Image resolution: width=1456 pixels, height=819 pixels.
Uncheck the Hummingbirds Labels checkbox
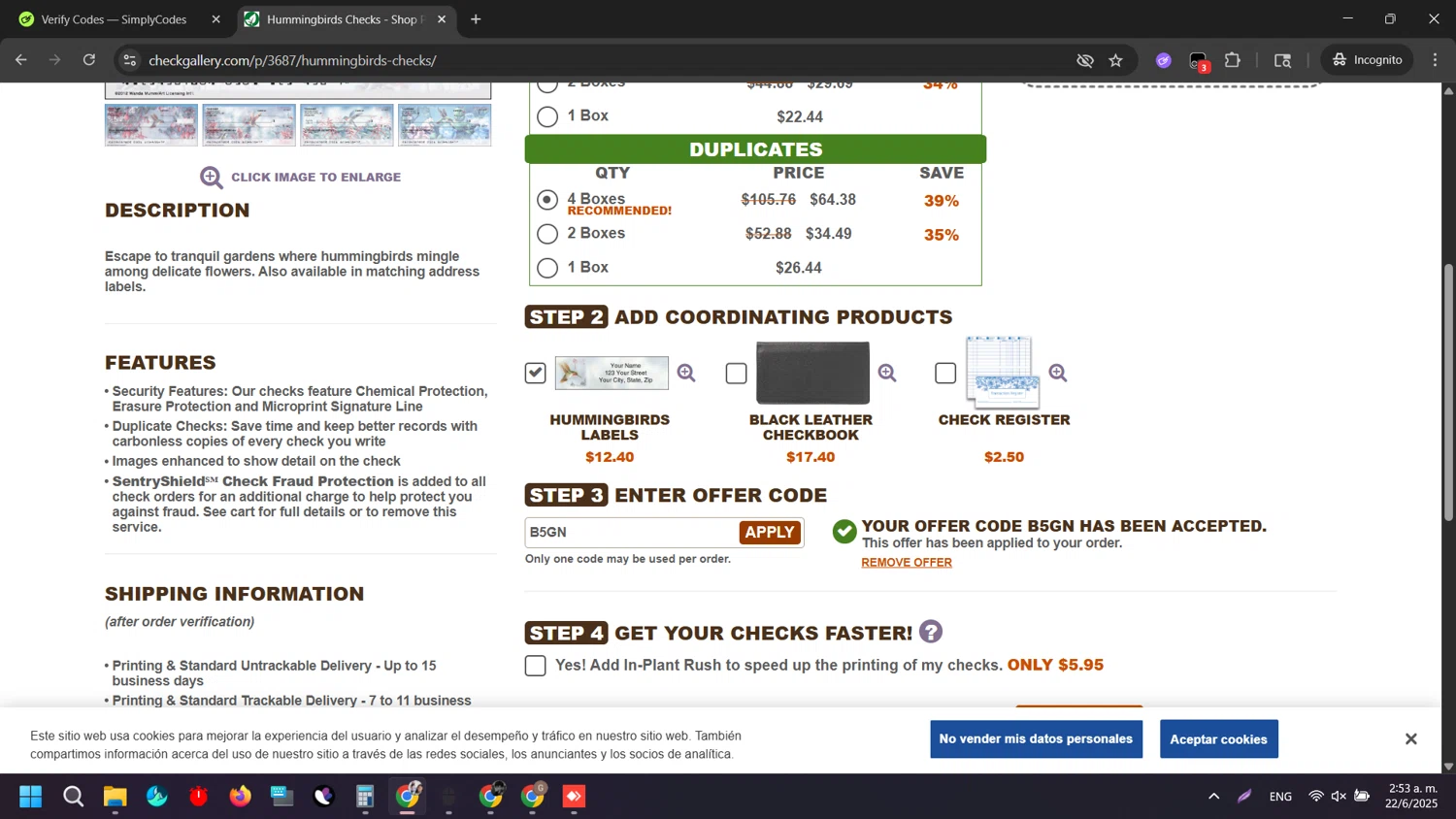pos(536,373)
